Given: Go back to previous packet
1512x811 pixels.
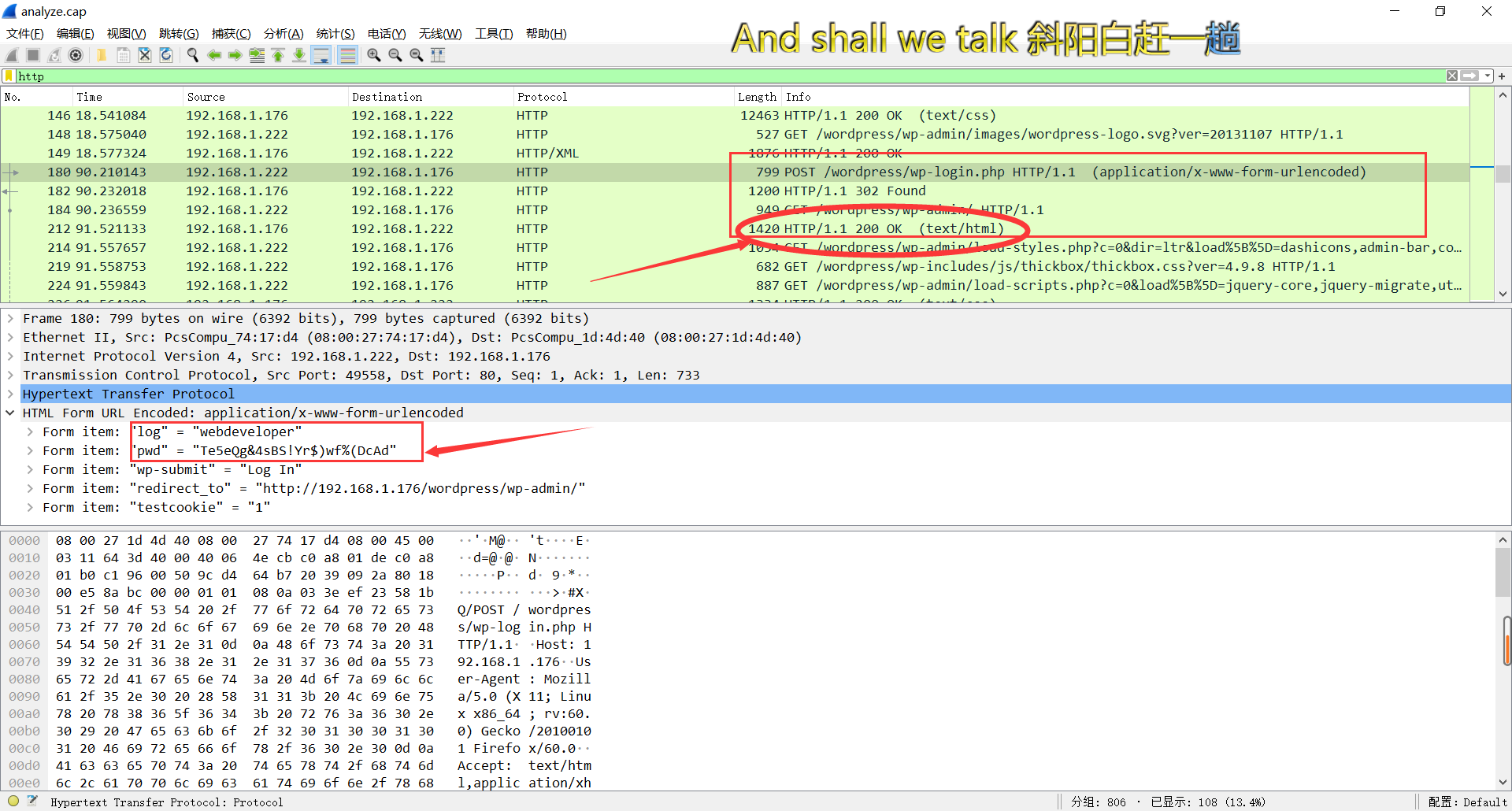Looking at the screenshot, I should [214, 55].
